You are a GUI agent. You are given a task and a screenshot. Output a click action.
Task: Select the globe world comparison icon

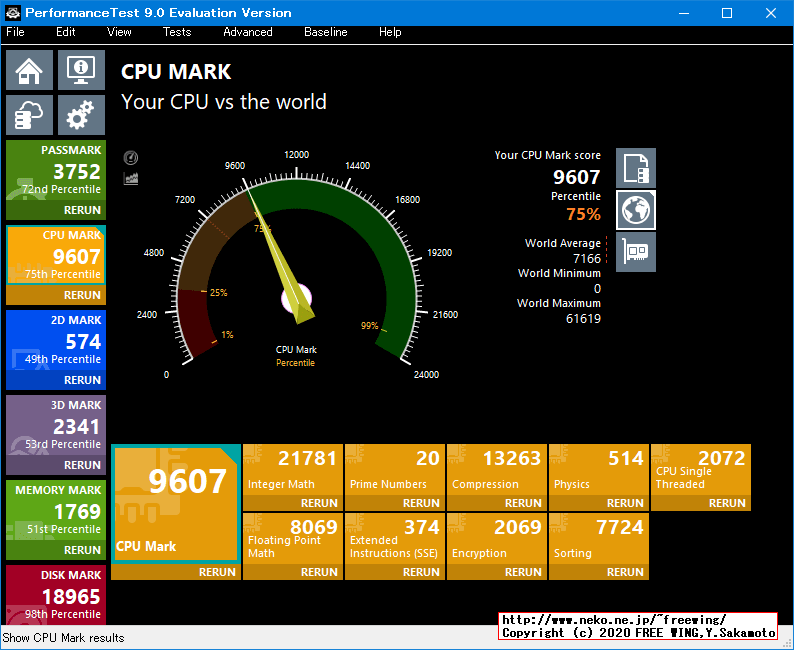636,210
